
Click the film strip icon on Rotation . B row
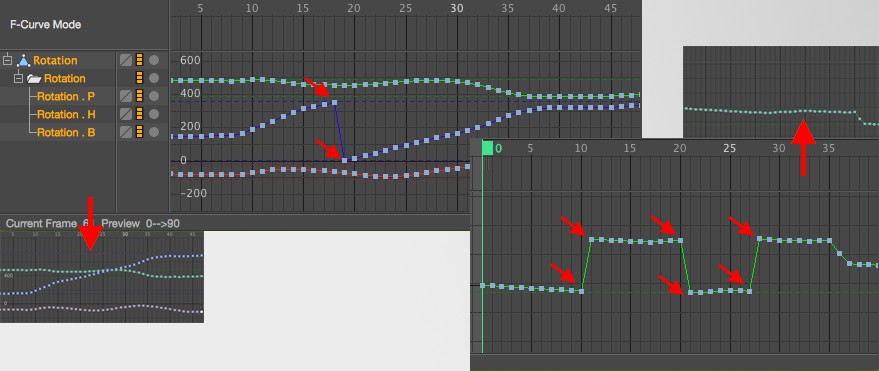(x=139, y=132)
